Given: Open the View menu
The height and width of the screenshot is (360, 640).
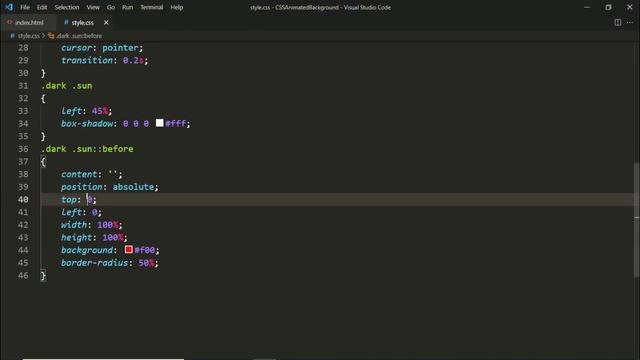Looking at the screenshot, I should [x=93, y=7].
